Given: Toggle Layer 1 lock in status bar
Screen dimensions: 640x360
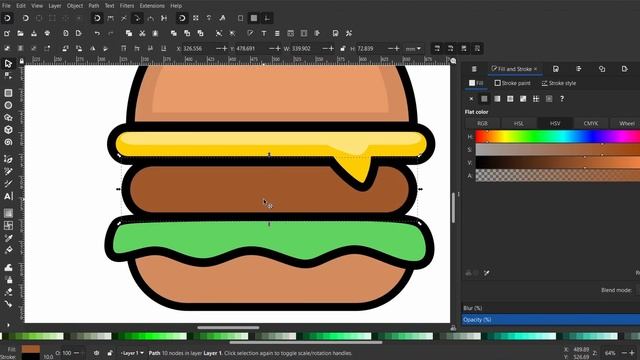Looking at the screenshot, I should (110, 353).
